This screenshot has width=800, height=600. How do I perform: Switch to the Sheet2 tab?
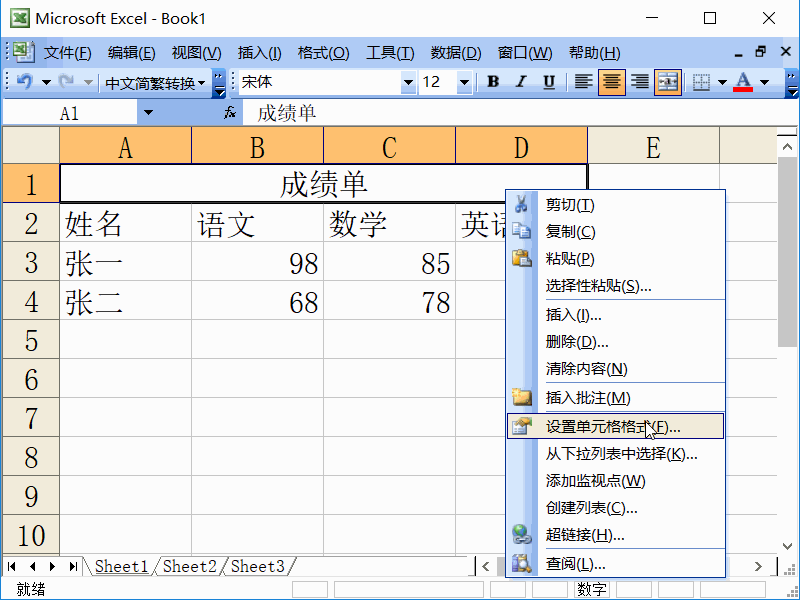pos(188,566)
